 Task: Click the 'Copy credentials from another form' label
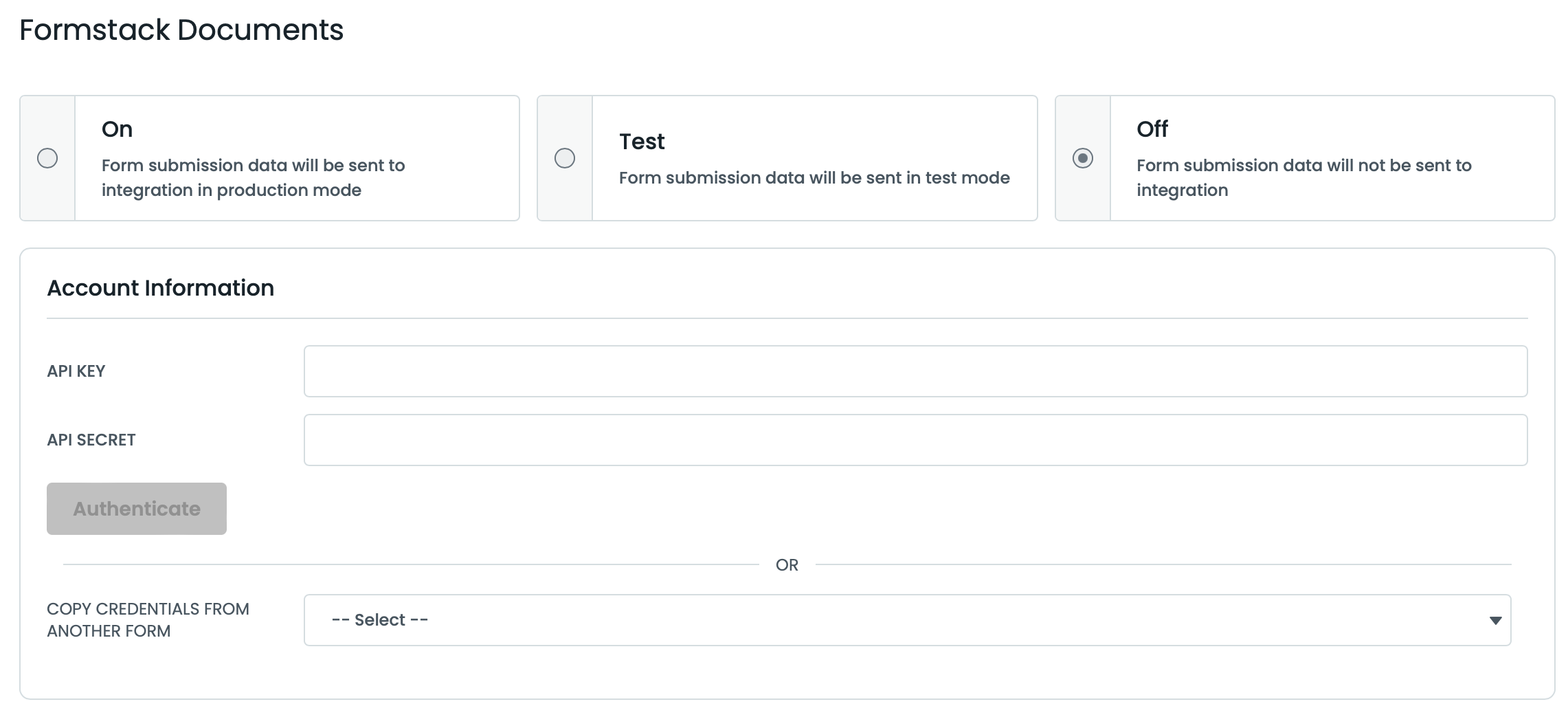(148, 620)
